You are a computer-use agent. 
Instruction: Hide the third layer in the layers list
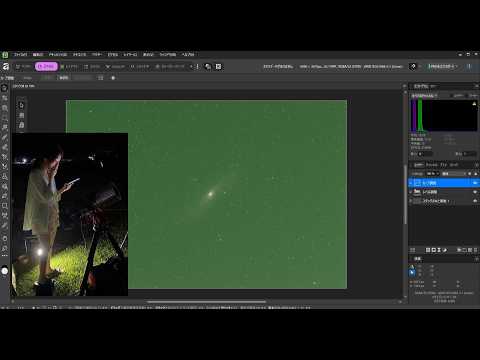click(x=475, y=201)
